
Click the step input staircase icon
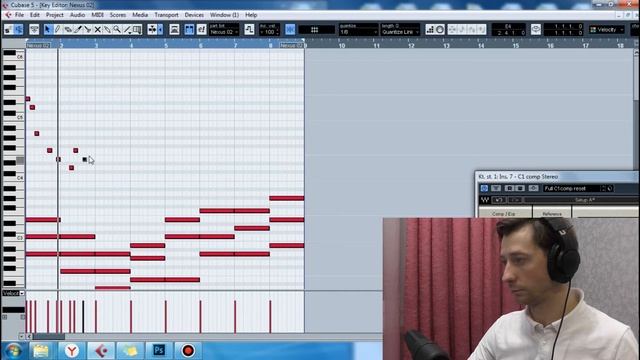point(430,29)
